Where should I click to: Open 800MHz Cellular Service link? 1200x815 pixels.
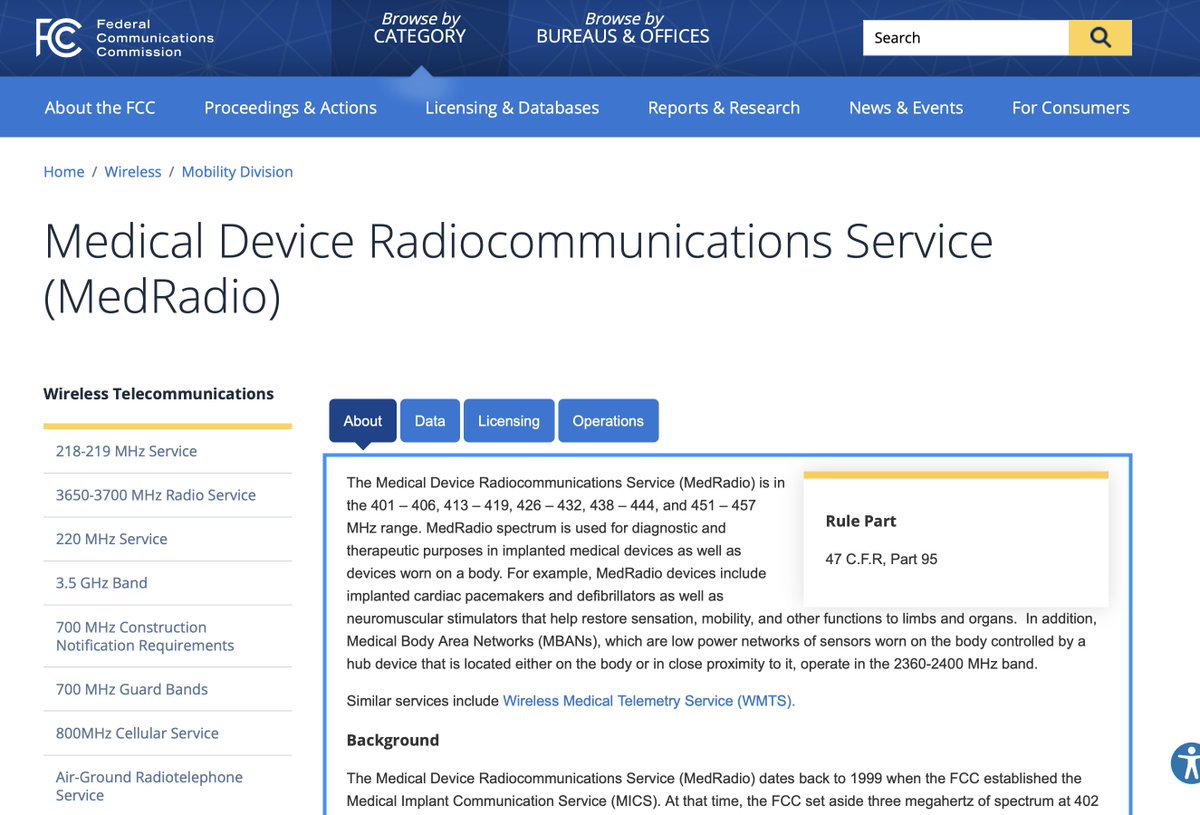137,733
